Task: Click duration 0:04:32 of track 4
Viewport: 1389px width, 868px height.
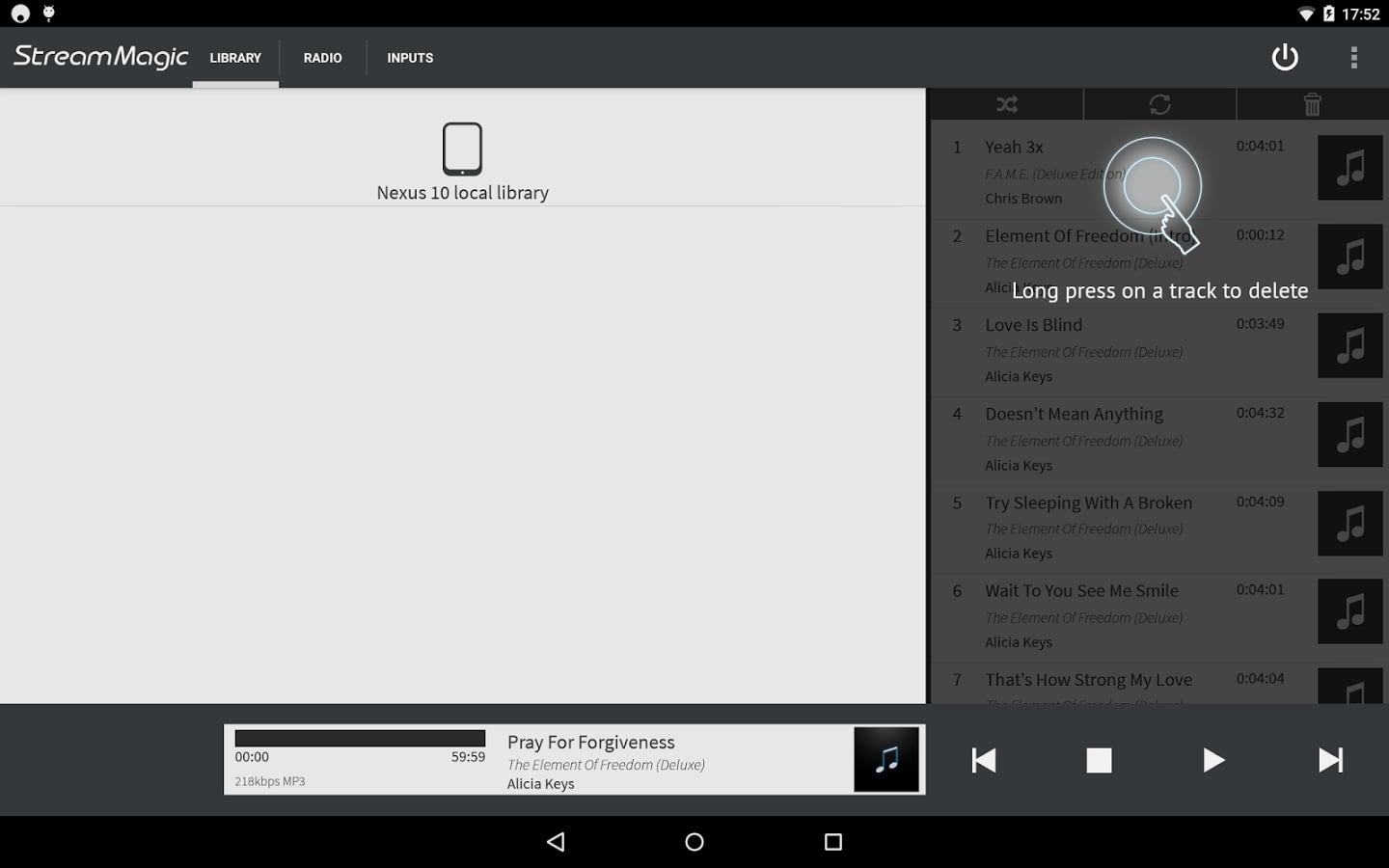Action: 1260,413
